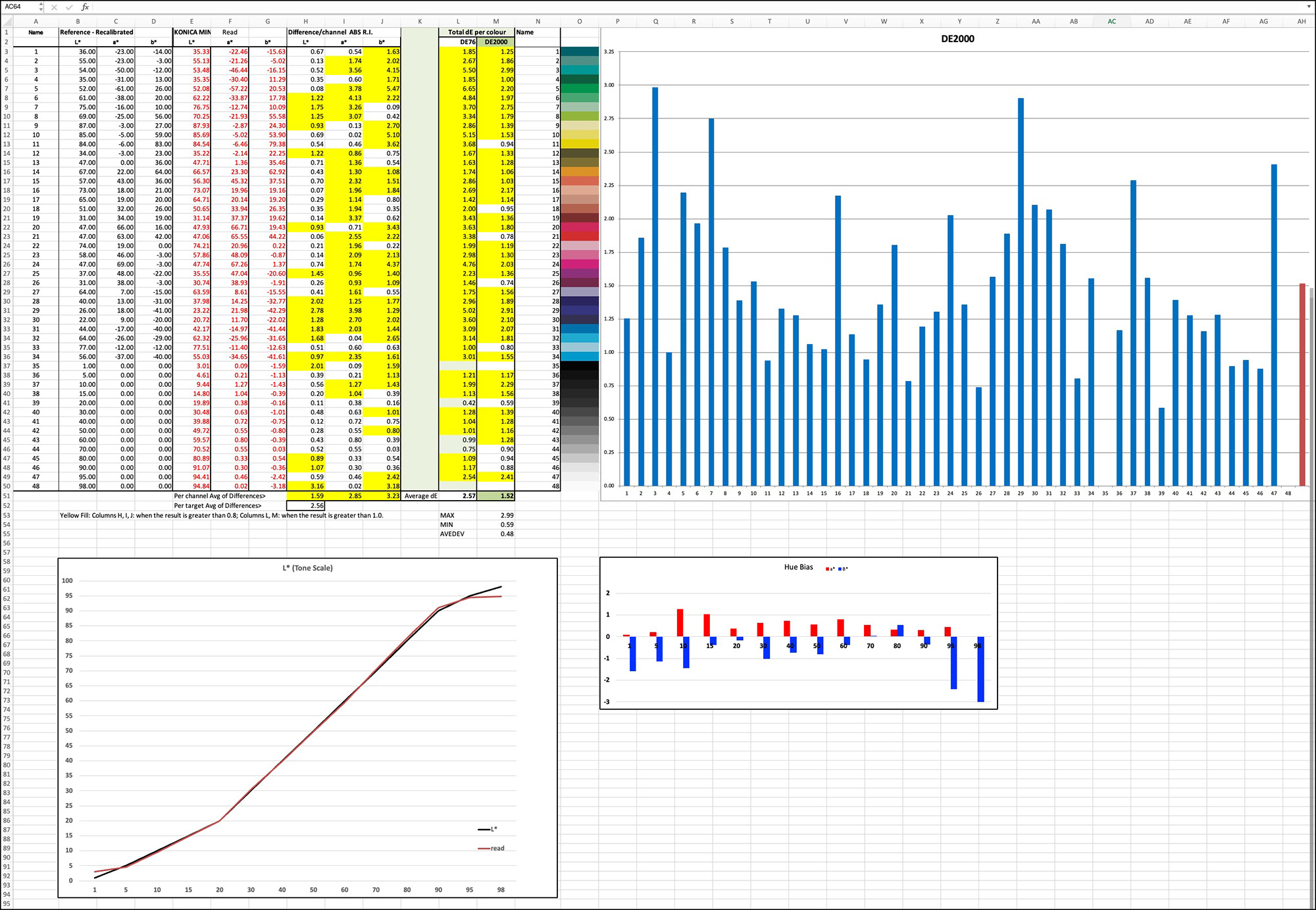Select row 51 header
Screen dimensions: 1316x910
(x=7, y=496)
